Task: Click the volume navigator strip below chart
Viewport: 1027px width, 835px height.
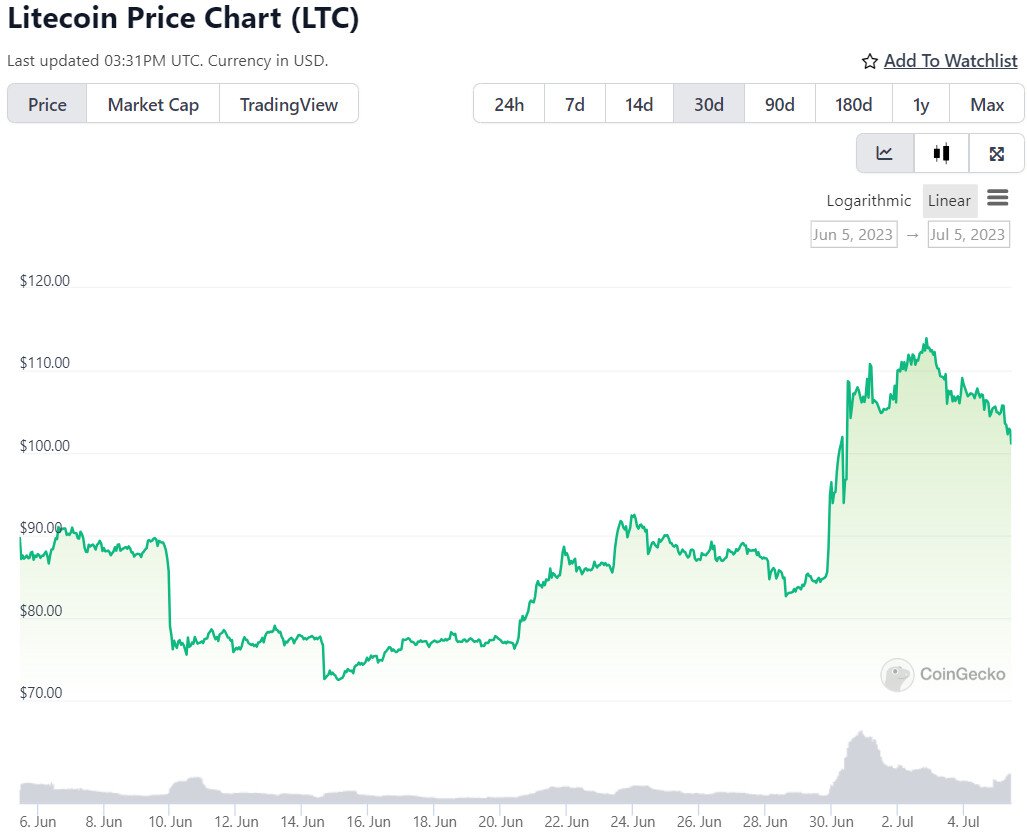Action: 514,780
